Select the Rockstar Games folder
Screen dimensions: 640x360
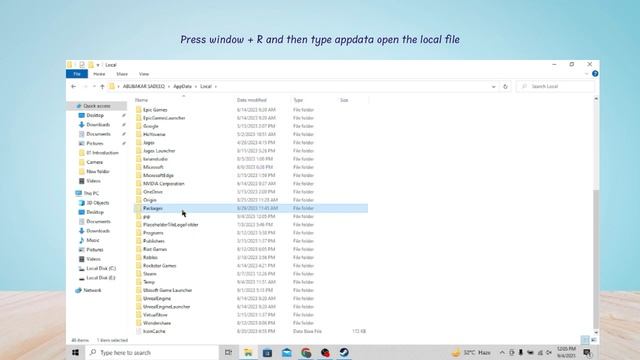click(x=160, y=265)
